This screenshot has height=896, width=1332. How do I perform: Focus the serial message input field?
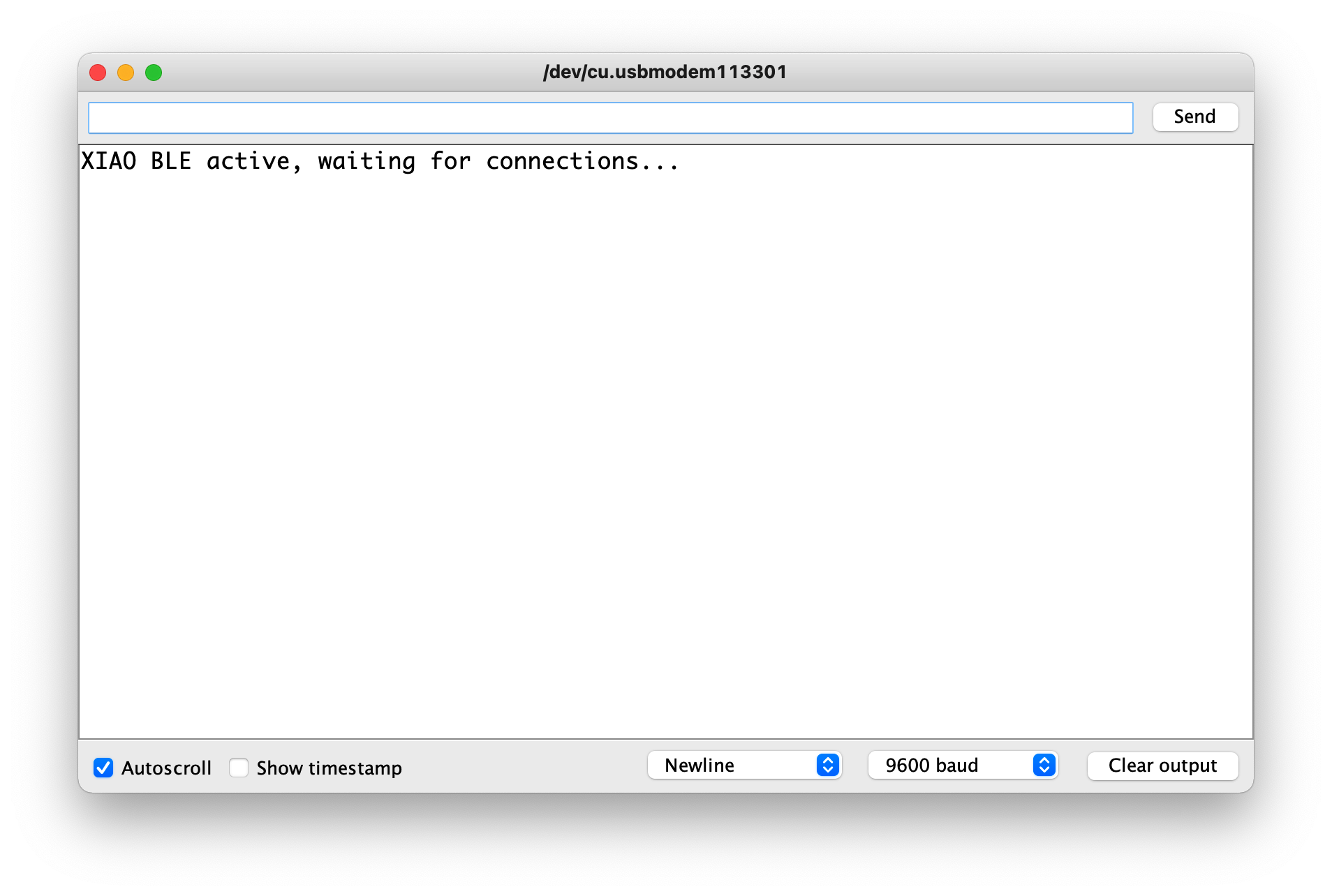point(610,117)
